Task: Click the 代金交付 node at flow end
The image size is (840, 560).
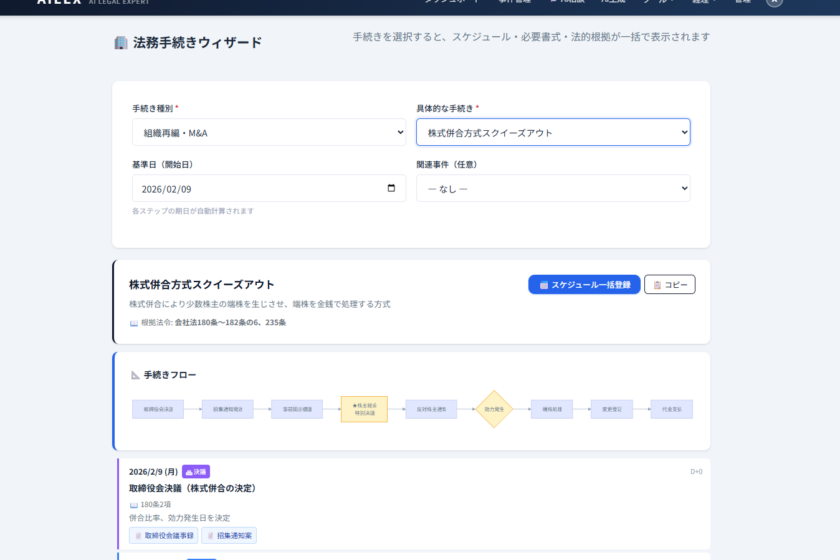Action: (671, 409)
